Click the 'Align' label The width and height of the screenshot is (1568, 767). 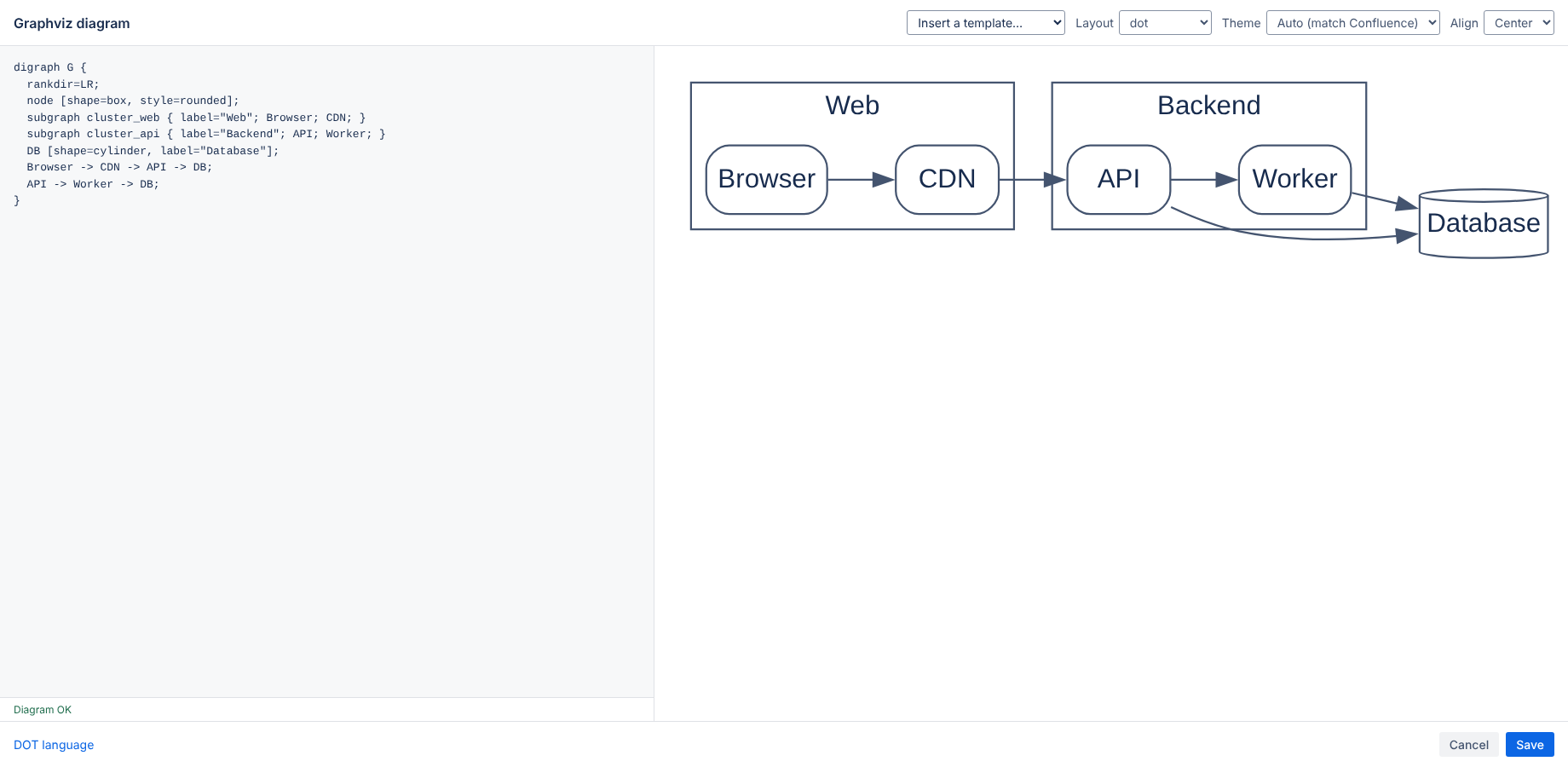[x=1464, y=23]
